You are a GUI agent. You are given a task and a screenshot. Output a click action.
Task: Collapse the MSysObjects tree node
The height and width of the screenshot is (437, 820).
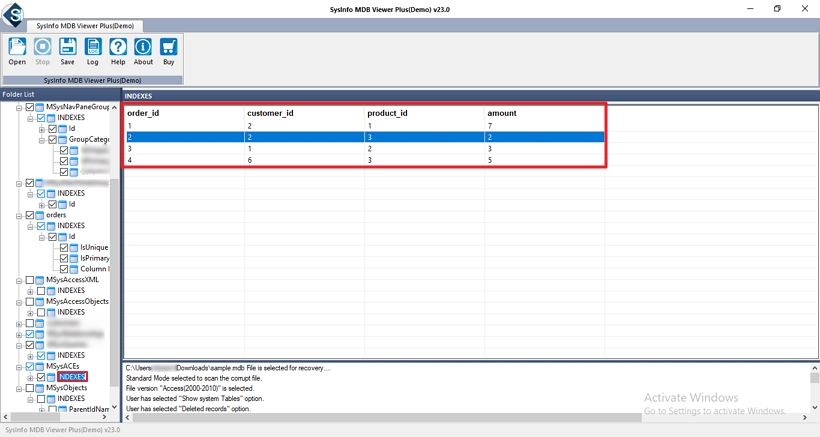[19, 388]
